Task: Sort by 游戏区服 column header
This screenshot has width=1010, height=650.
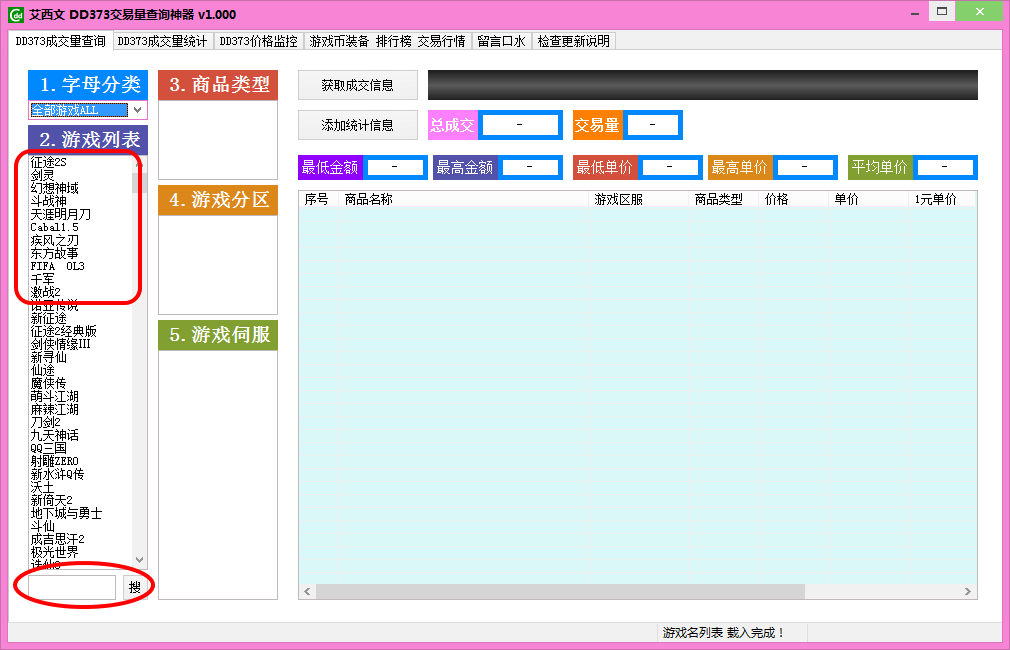Action: 639,200
